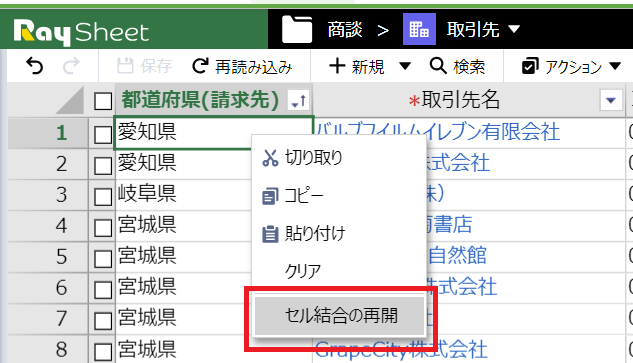This screenshot has height=363, width=633.
Task: Open the dropdown arrow next to 新規
Action: 405,66
